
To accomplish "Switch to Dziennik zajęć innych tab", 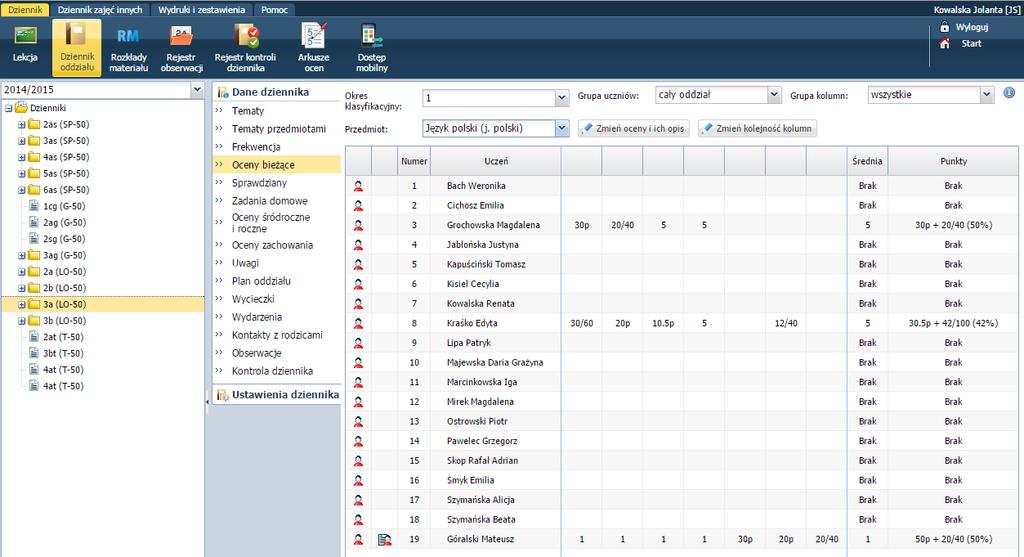I will [100, 10].
